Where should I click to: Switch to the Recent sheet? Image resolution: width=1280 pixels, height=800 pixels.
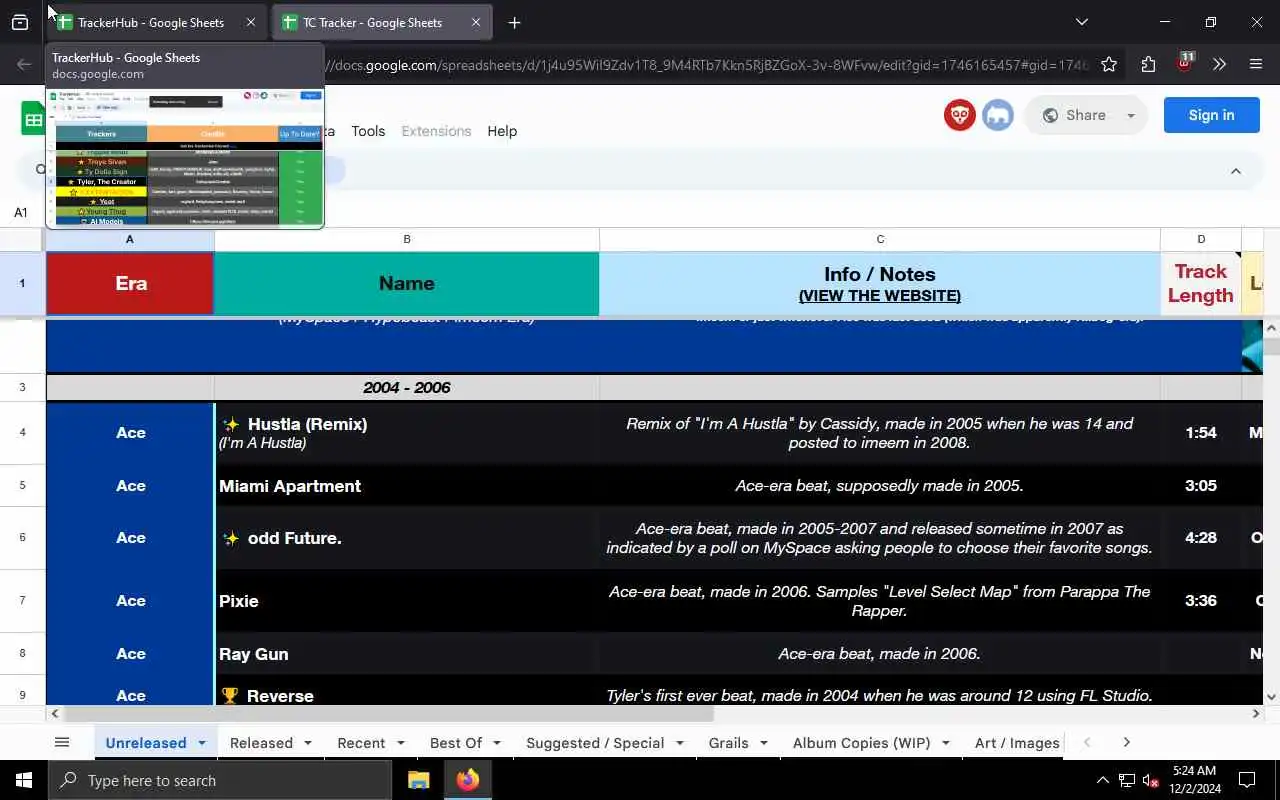click(361, 743)
